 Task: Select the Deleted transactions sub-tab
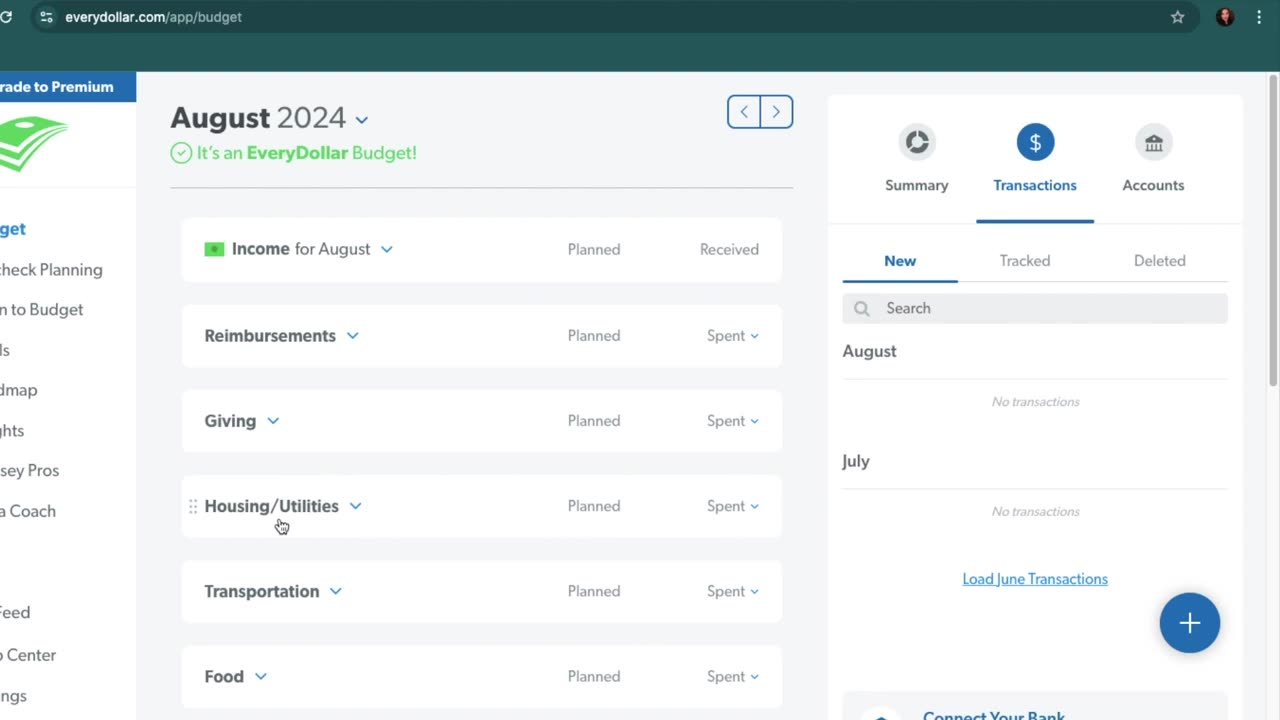(x=1160, y=261)
